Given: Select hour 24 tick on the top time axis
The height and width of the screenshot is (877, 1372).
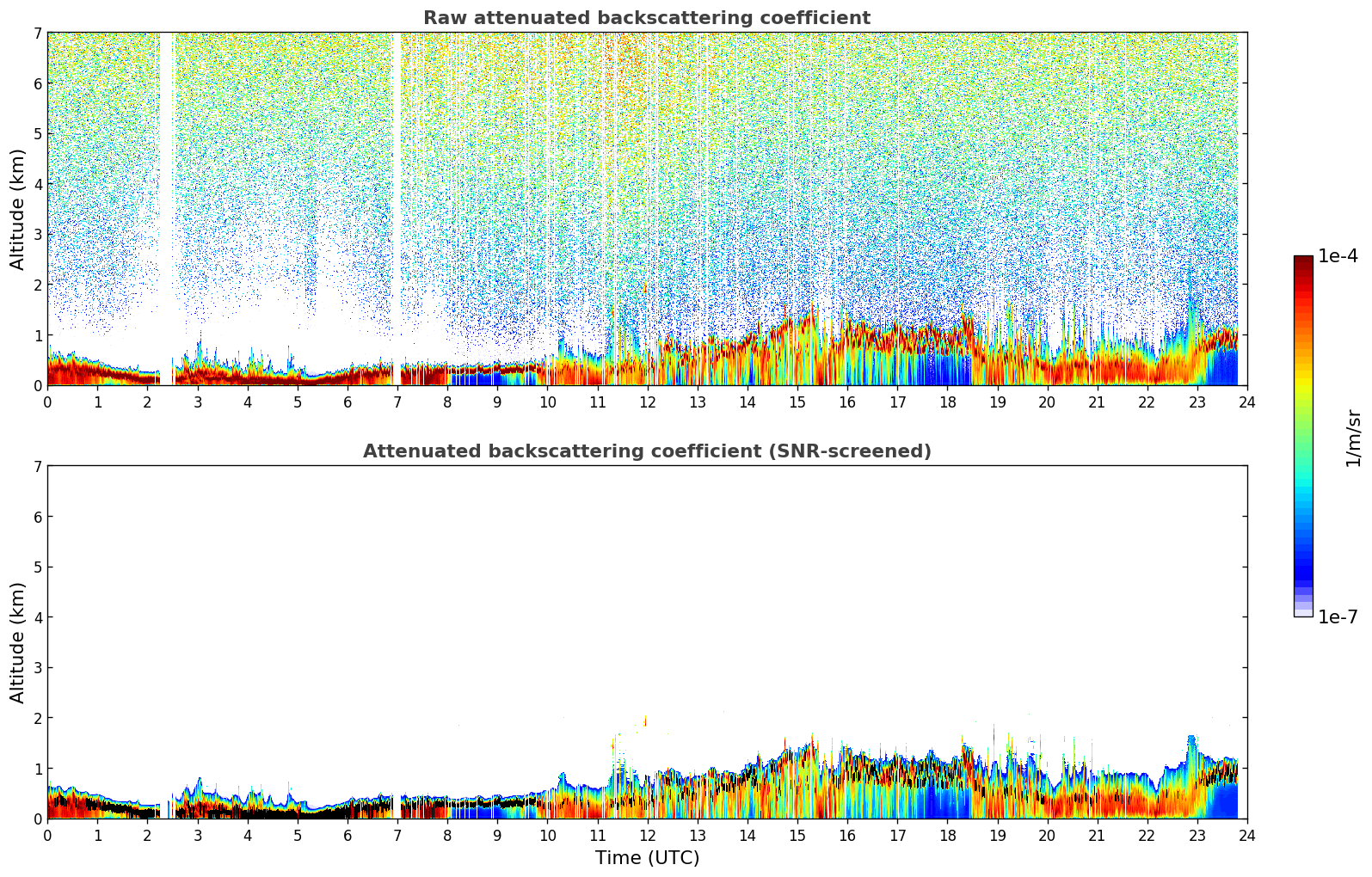Looking at the screenshot, I should (1246, 402).
